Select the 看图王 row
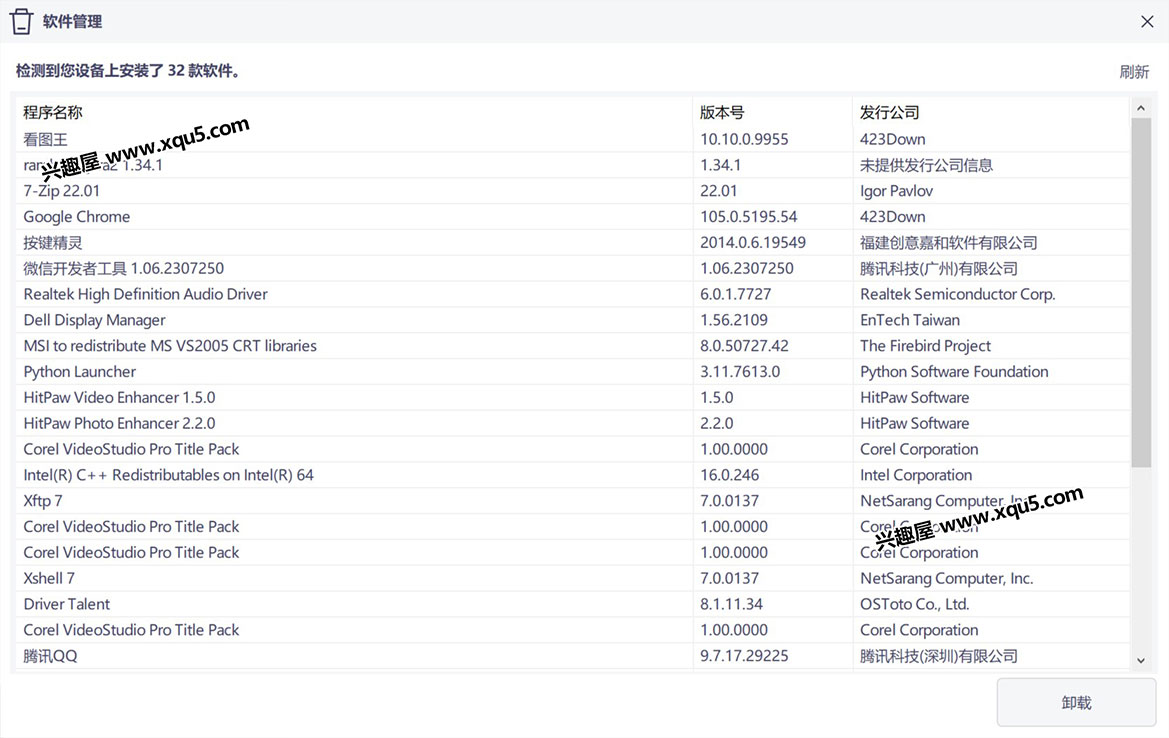The height and width of the screenshot is (738, 1169). [573, 139]
